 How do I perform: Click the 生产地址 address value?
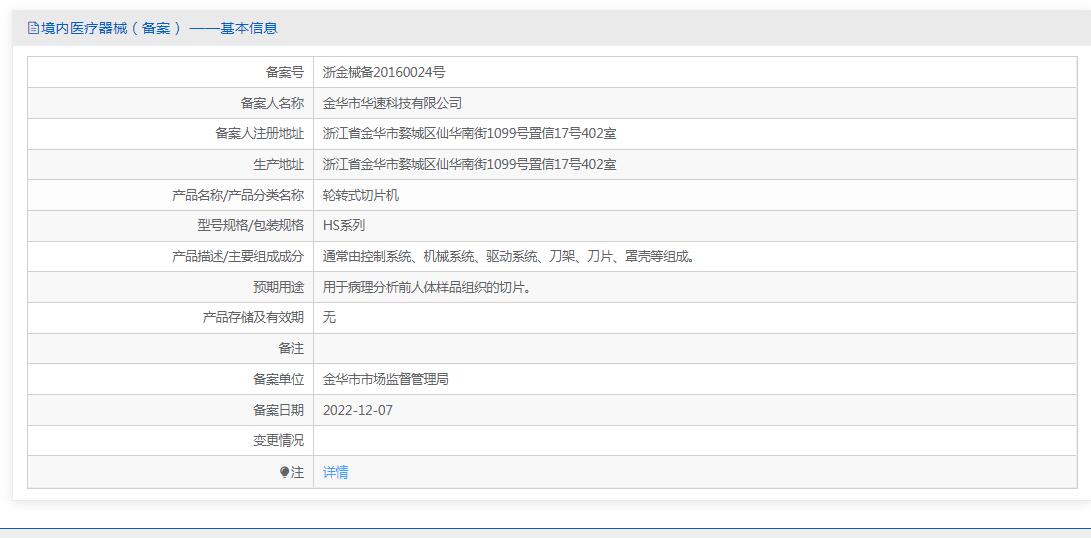(x=470, y=165)
